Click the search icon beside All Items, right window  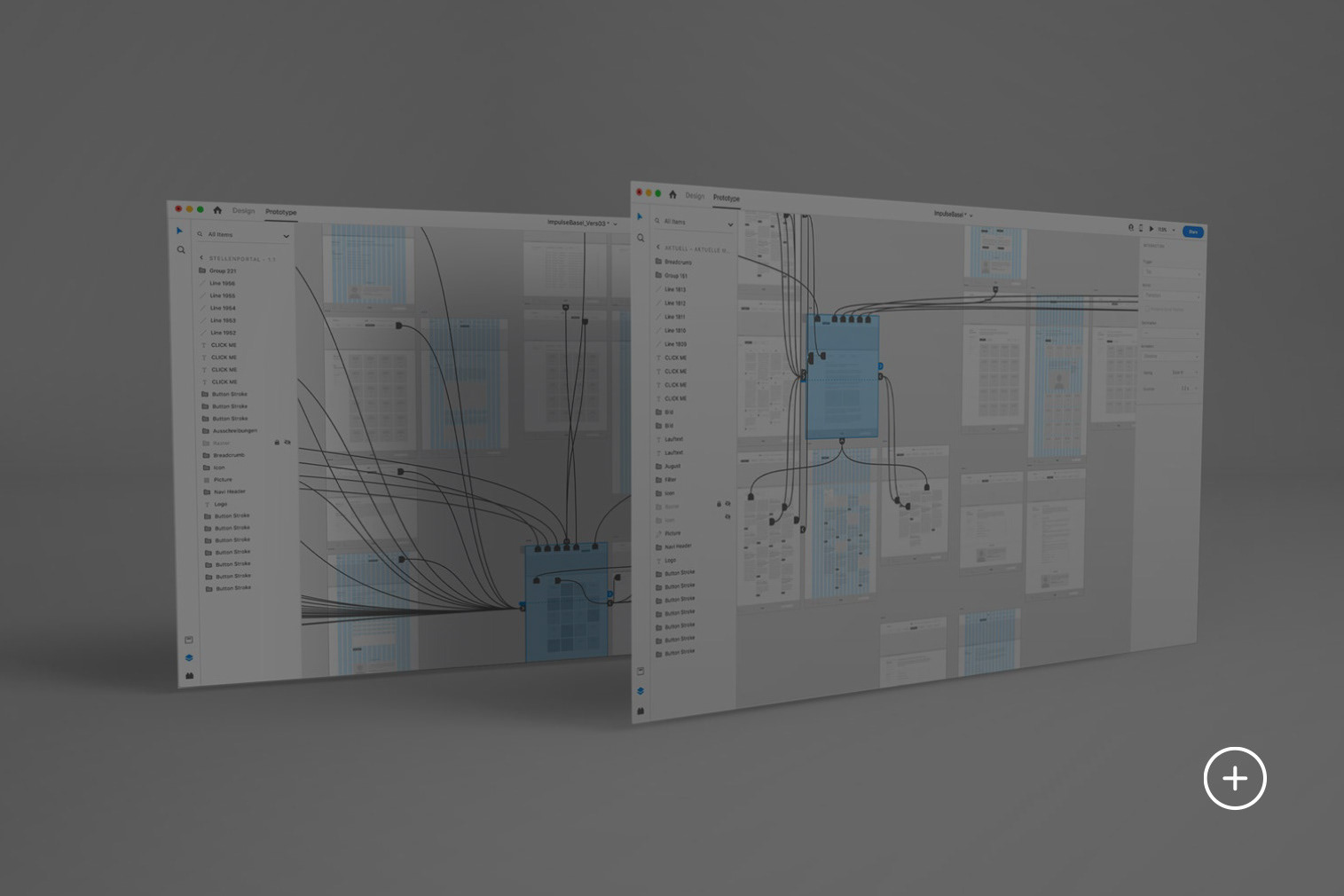point(657,221)
